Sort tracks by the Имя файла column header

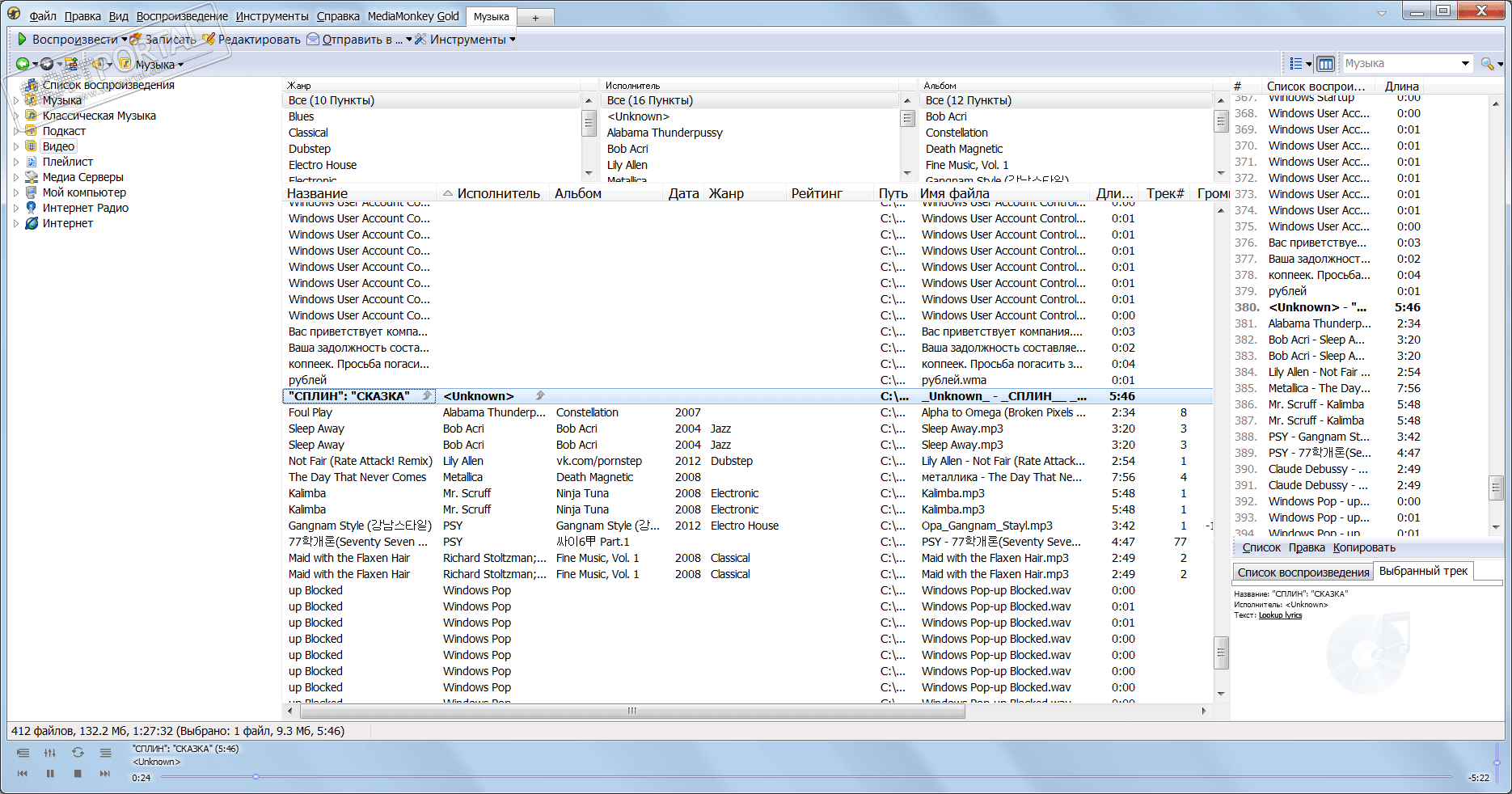click(1003, 193)
